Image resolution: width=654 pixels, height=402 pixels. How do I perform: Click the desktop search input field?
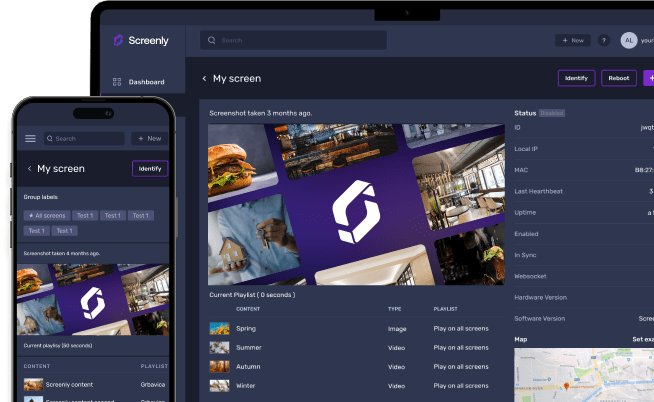pos(293,40)
